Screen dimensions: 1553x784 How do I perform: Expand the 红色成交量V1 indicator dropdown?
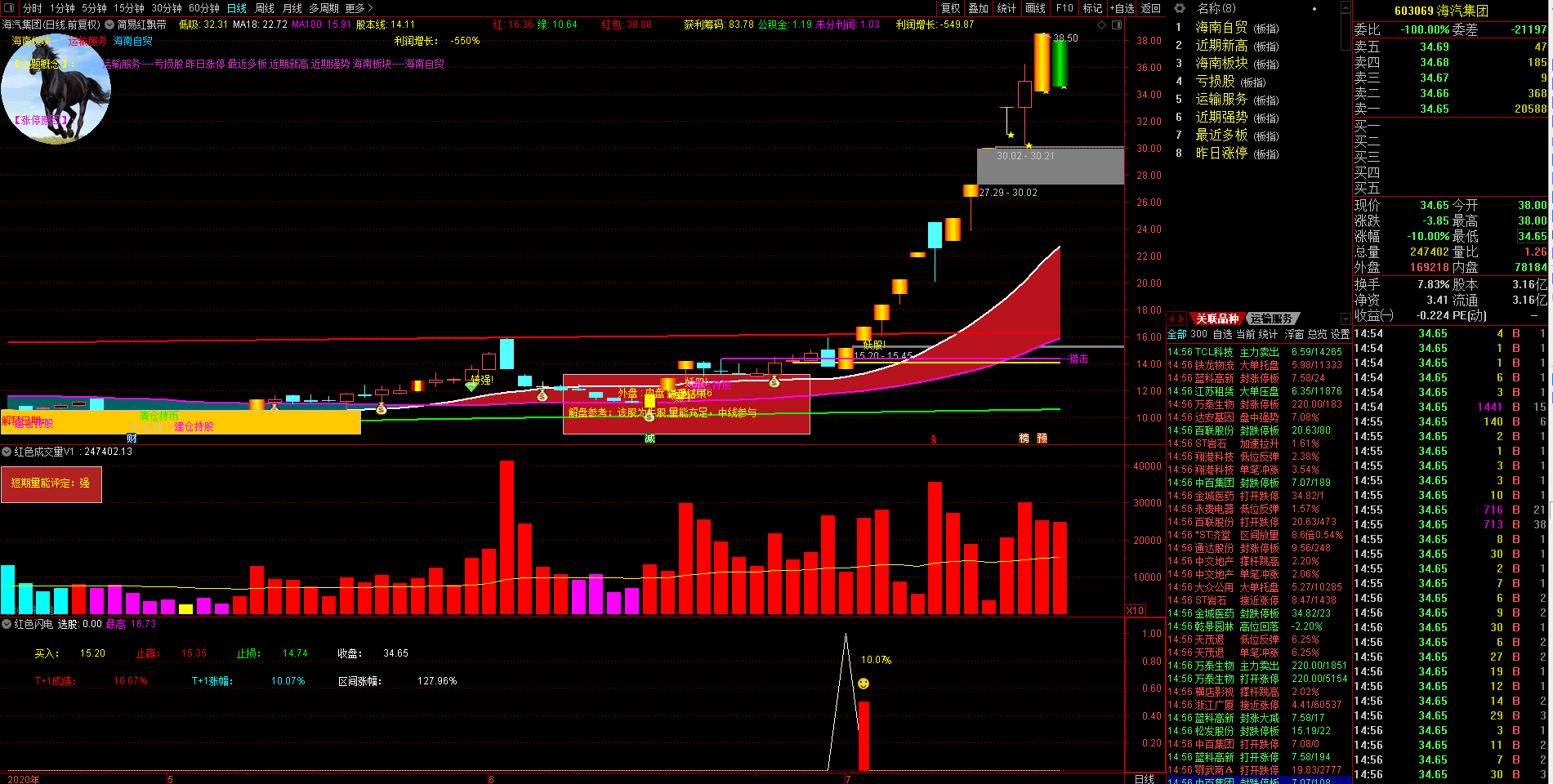(7, 452)
